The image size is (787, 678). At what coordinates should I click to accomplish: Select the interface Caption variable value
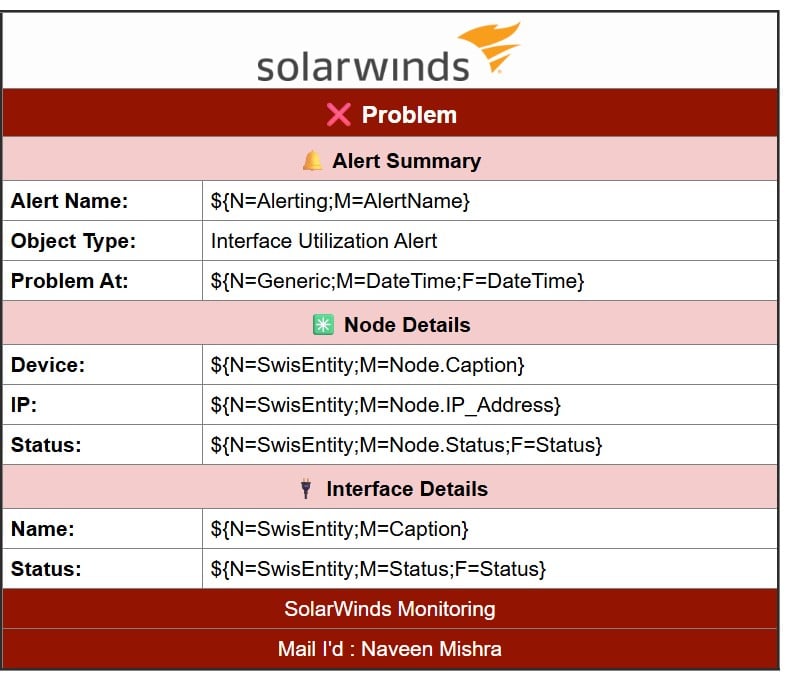339,529
